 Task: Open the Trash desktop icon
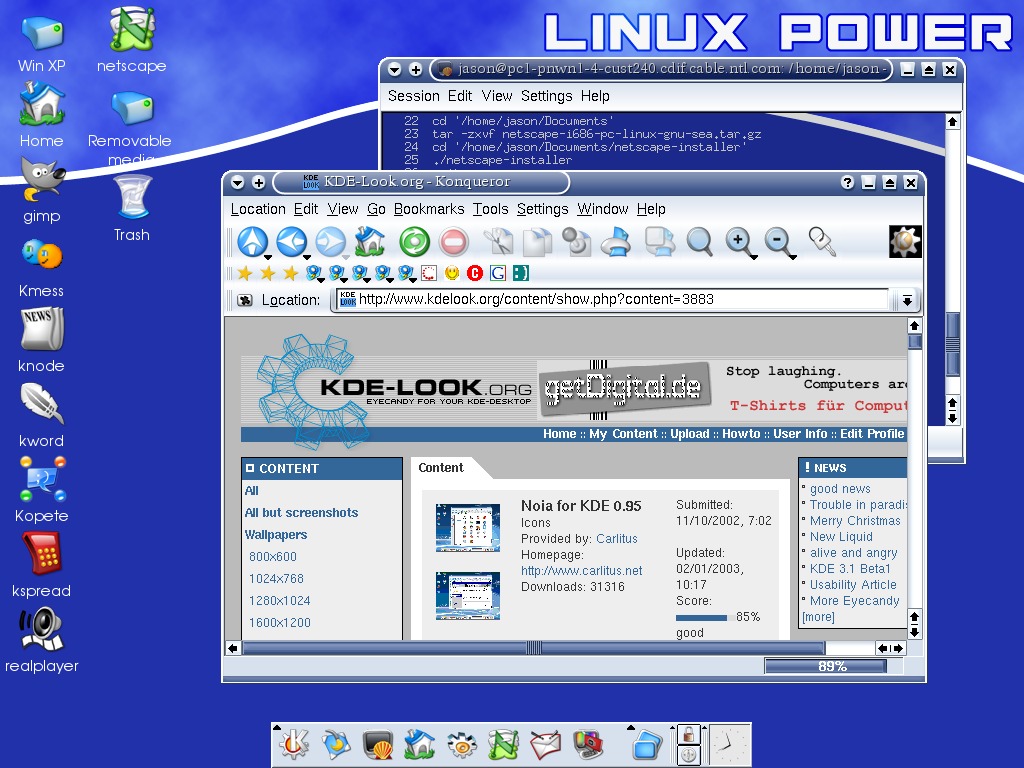coord(132,208)
